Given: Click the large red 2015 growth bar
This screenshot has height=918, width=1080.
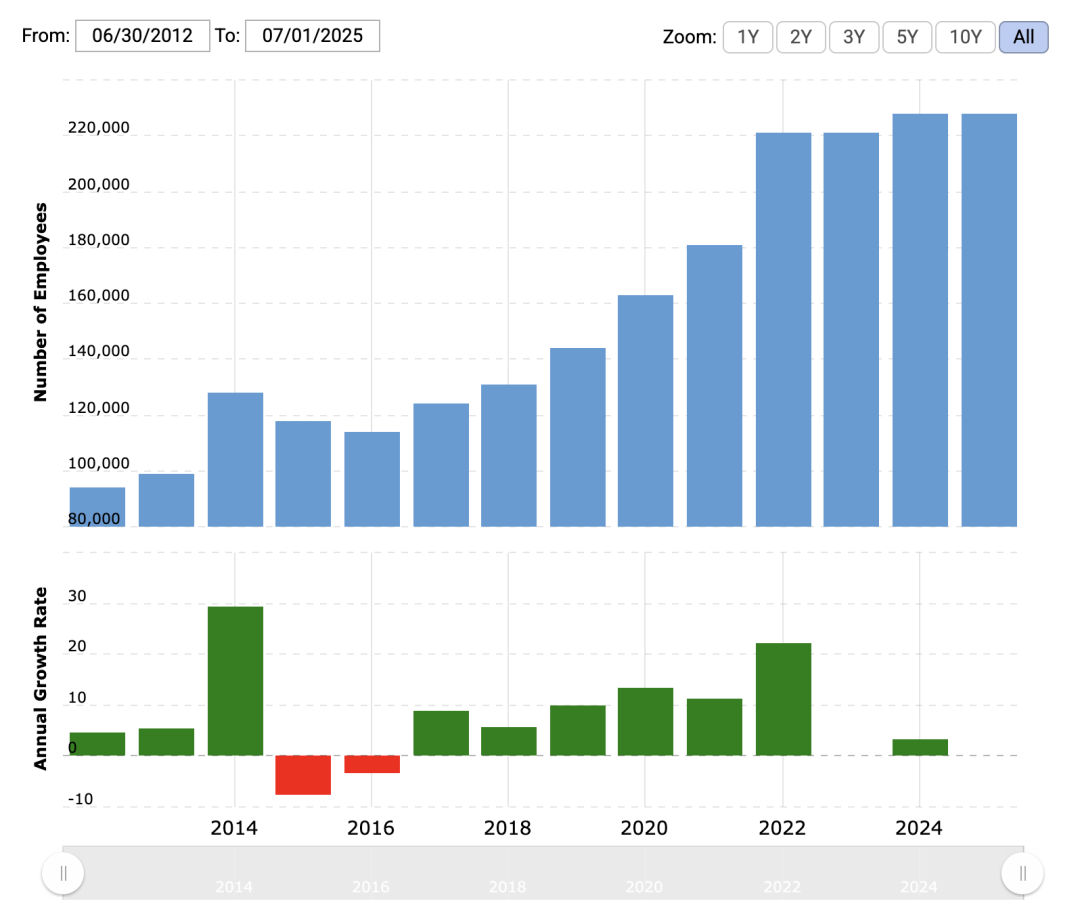Looking at the screenshot, I should tap(303, 774).
